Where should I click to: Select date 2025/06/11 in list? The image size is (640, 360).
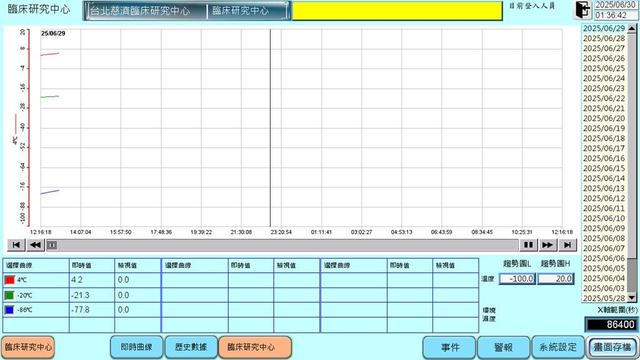pos(604,209)
